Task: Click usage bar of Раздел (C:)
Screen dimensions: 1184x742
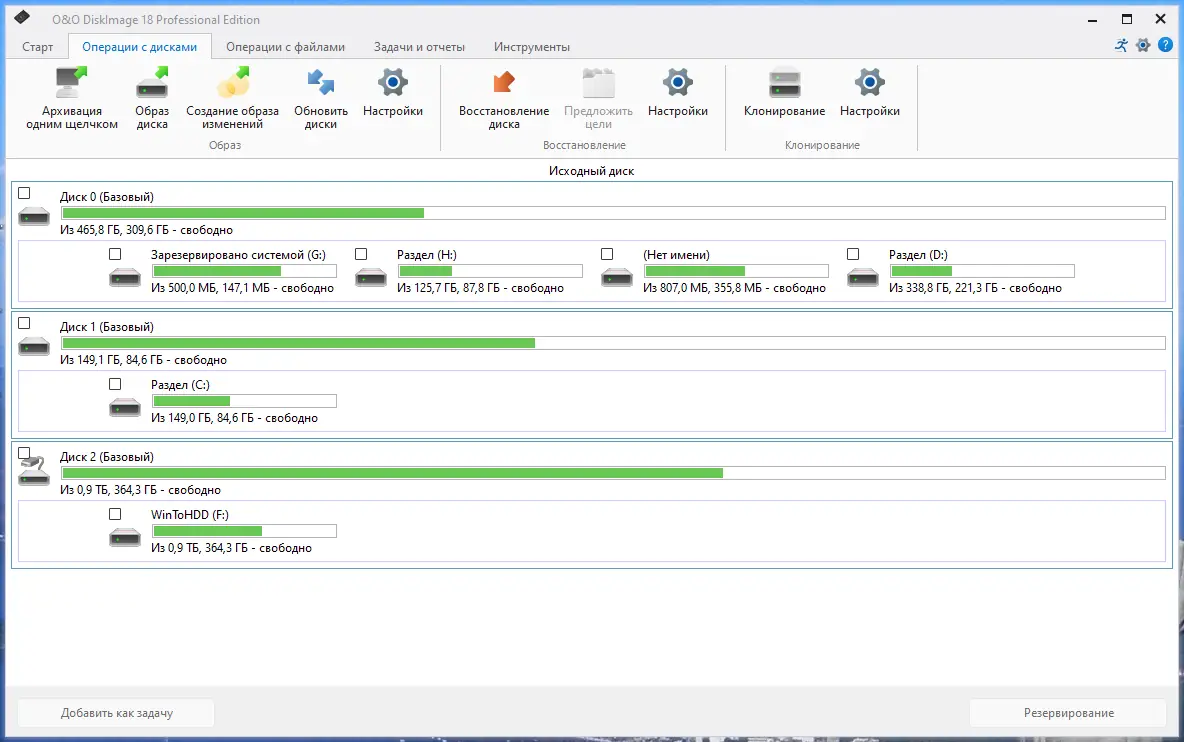Action: 244,401
